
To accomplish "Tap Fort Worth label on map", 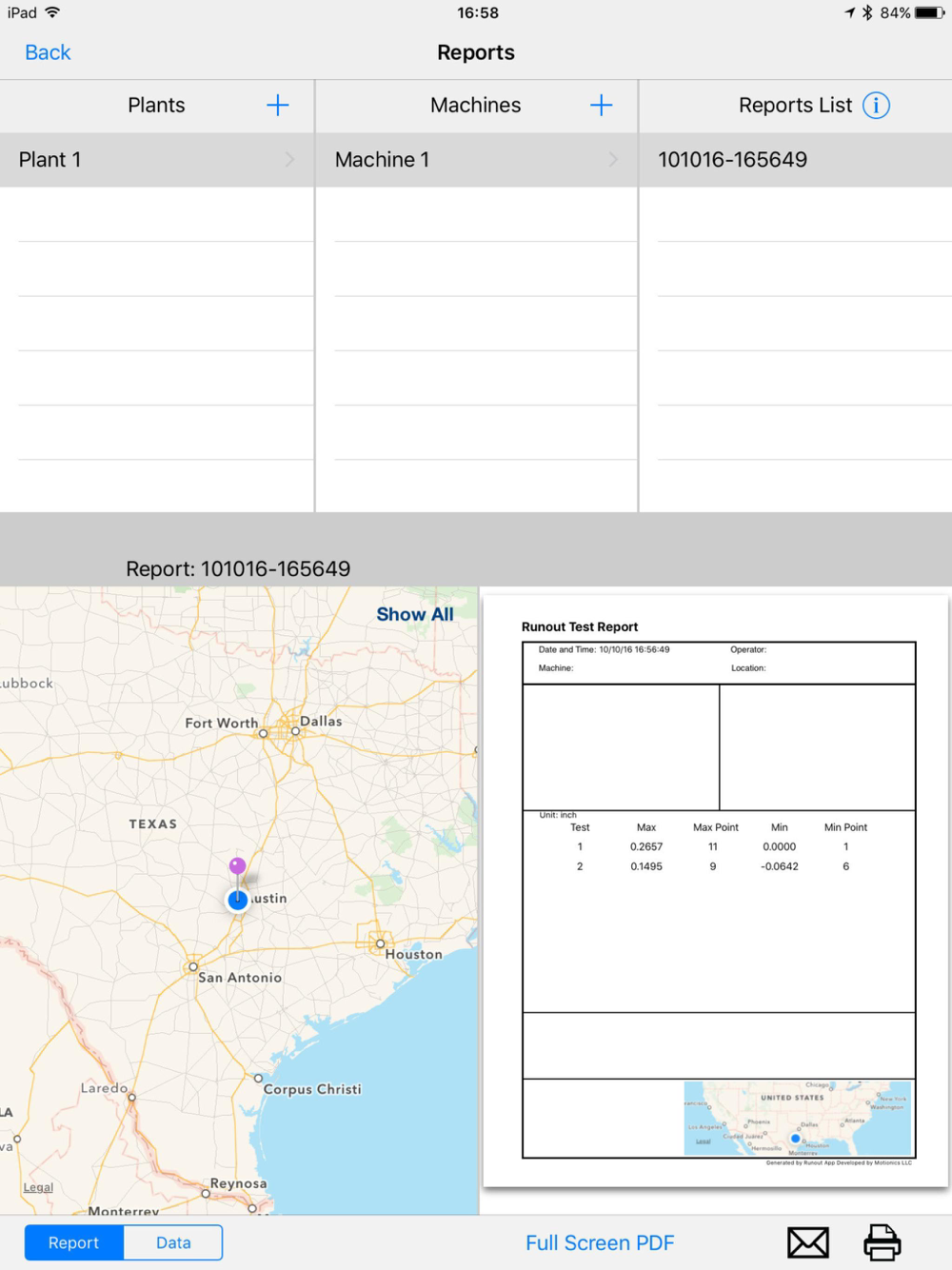I will [222, 723].
